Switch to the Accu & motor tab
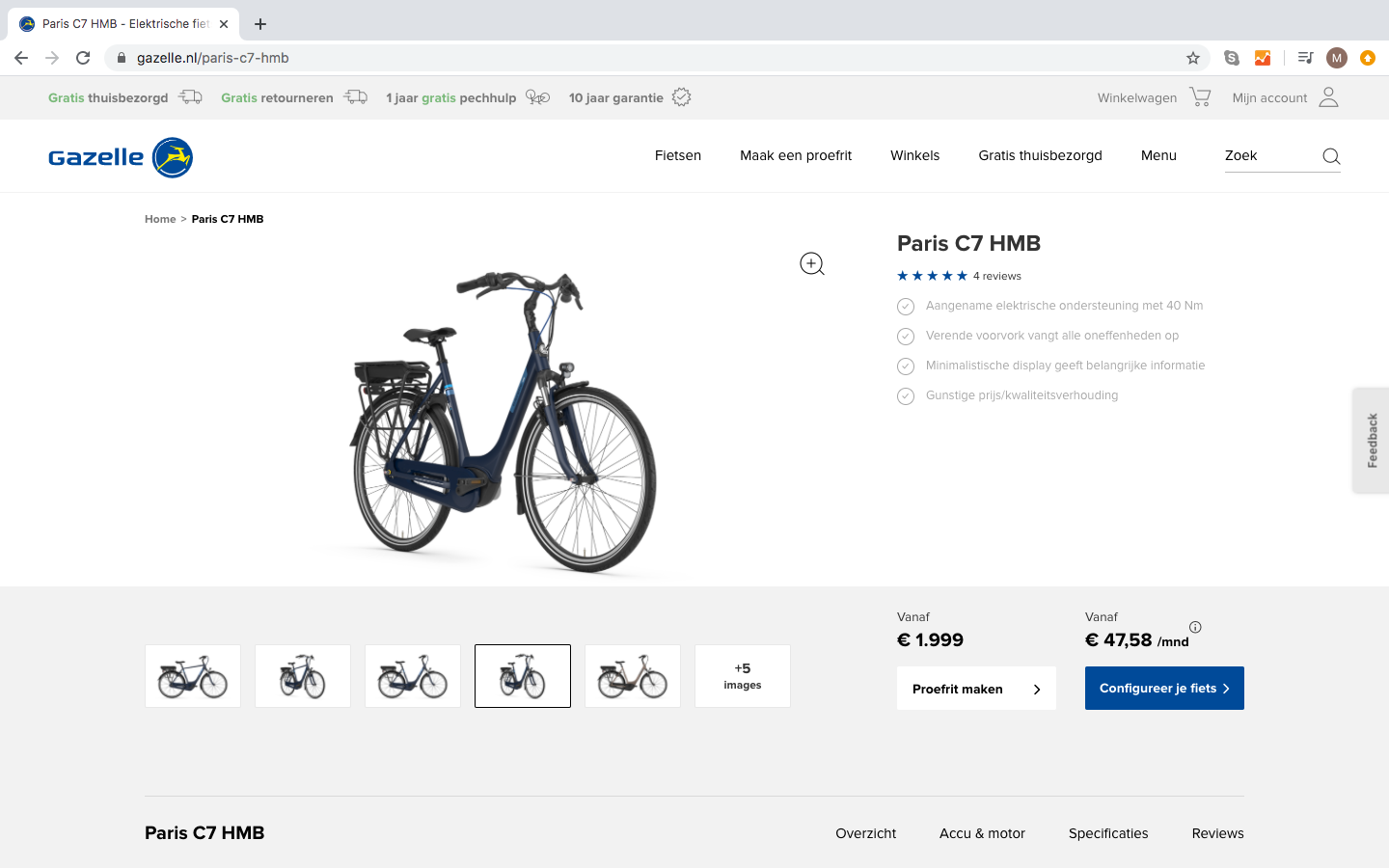 982,833
